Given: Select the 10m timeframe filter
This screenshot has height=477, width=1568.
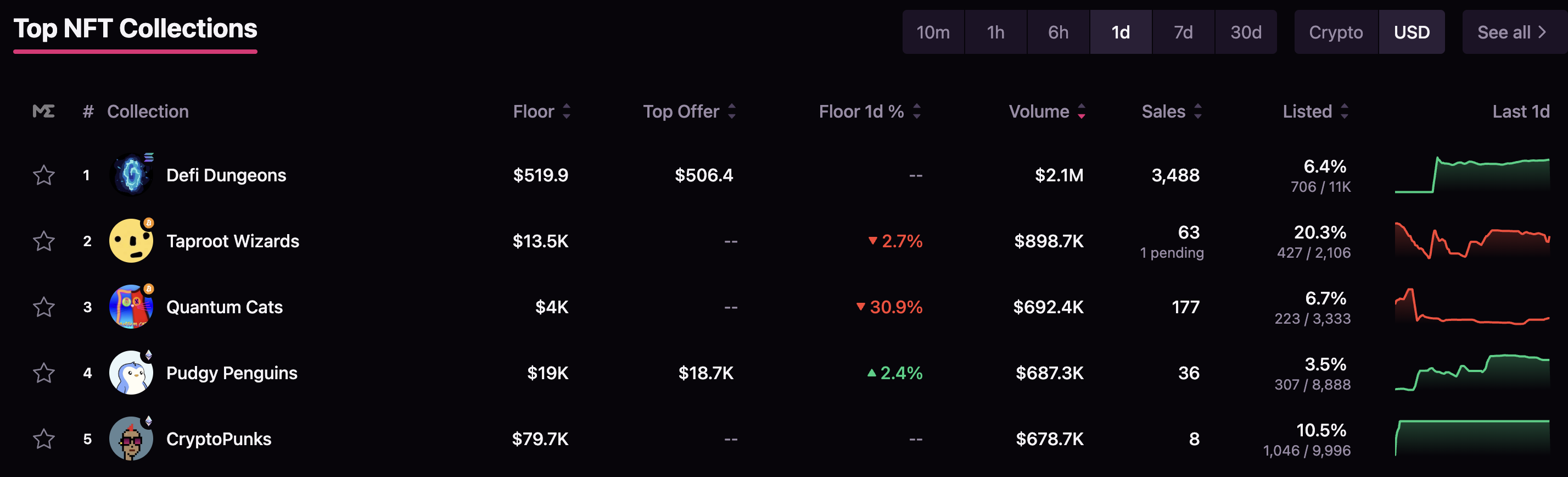Looking at the screenshot, I should click(933, 32).
